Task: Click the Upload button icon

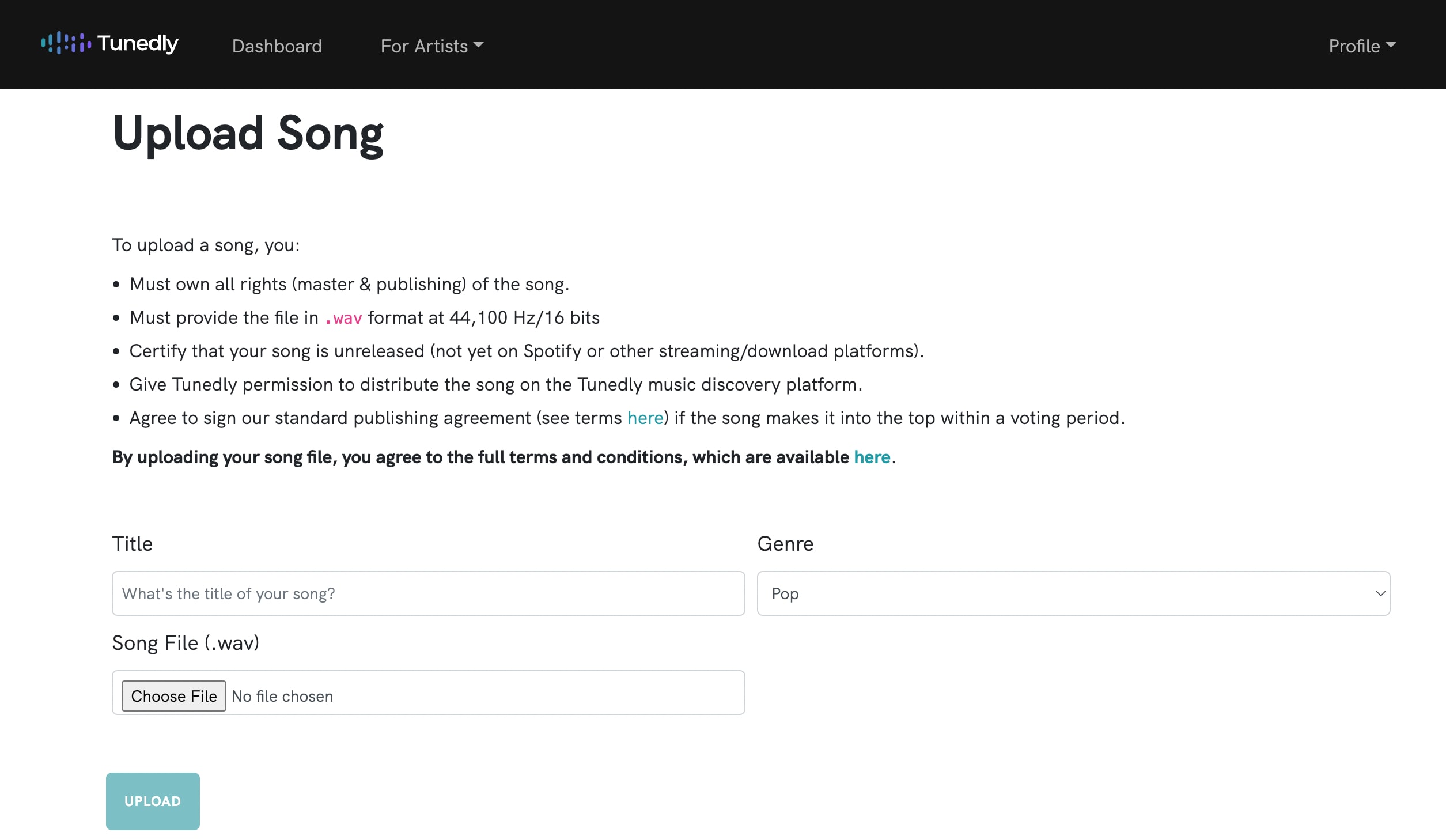Action: point(152,801)
